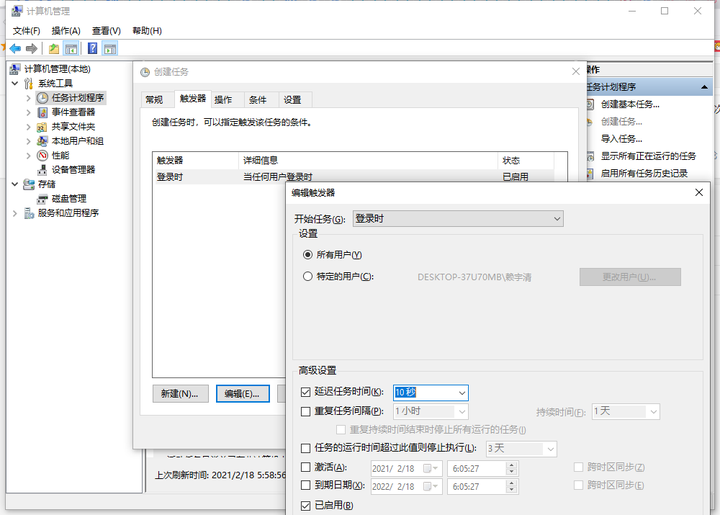720x515 pixels.
Task: Click the 新建(N)... button
Action: click(181, 394)
